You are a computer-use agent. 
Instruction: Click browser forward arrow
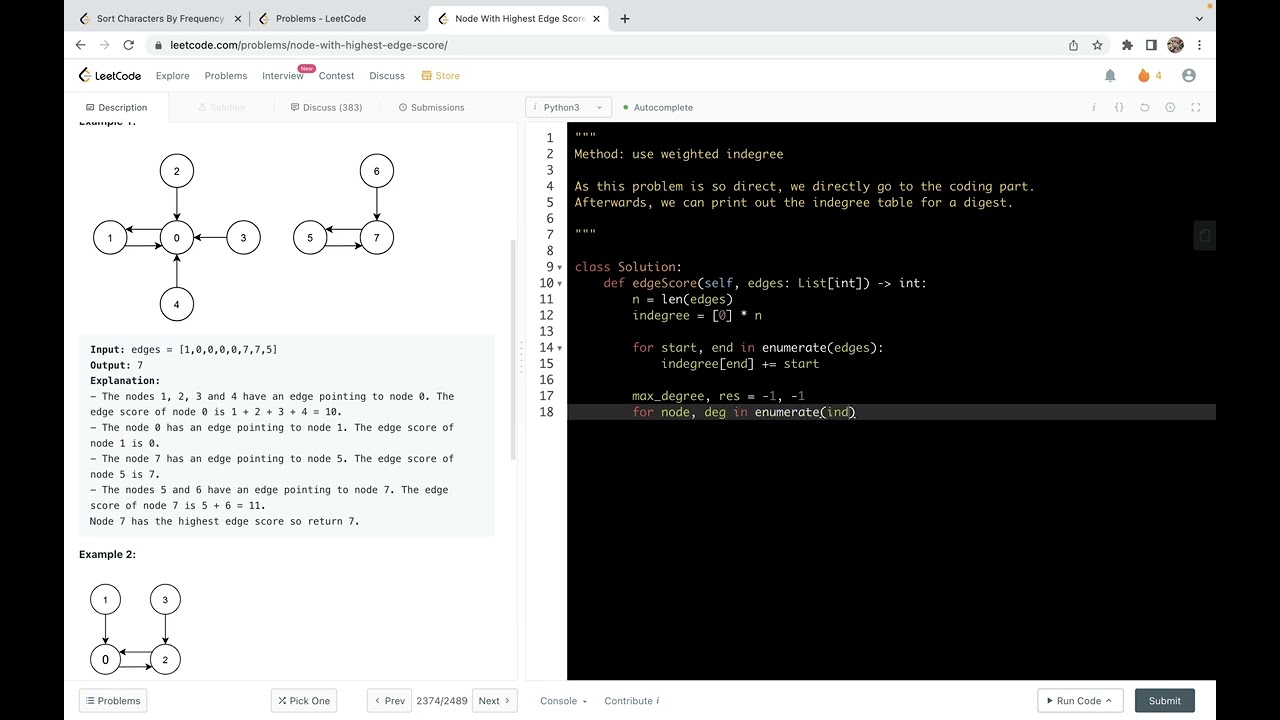click(x=105, y=45)
